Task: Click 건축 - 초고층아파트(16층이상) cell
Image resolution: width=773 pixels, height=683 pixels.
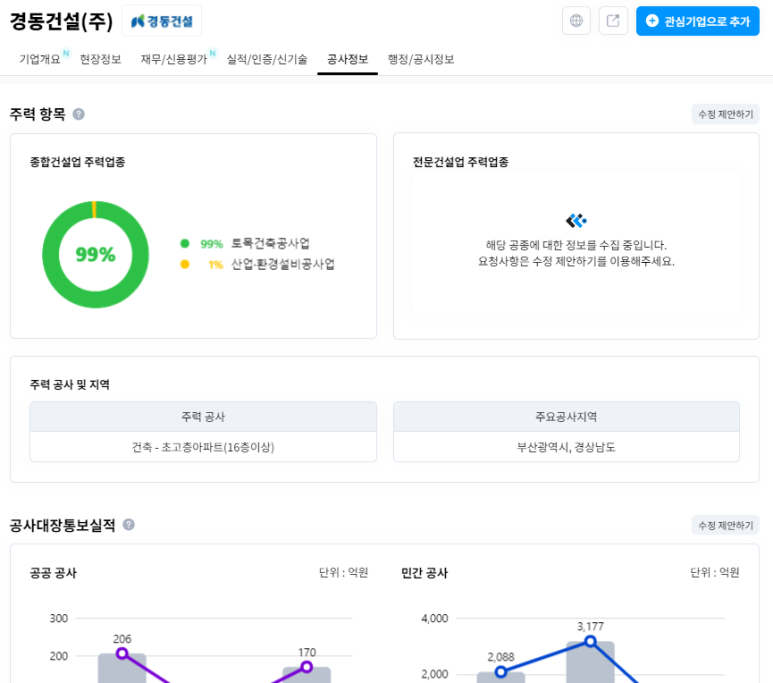Action: tap(203, 447)
